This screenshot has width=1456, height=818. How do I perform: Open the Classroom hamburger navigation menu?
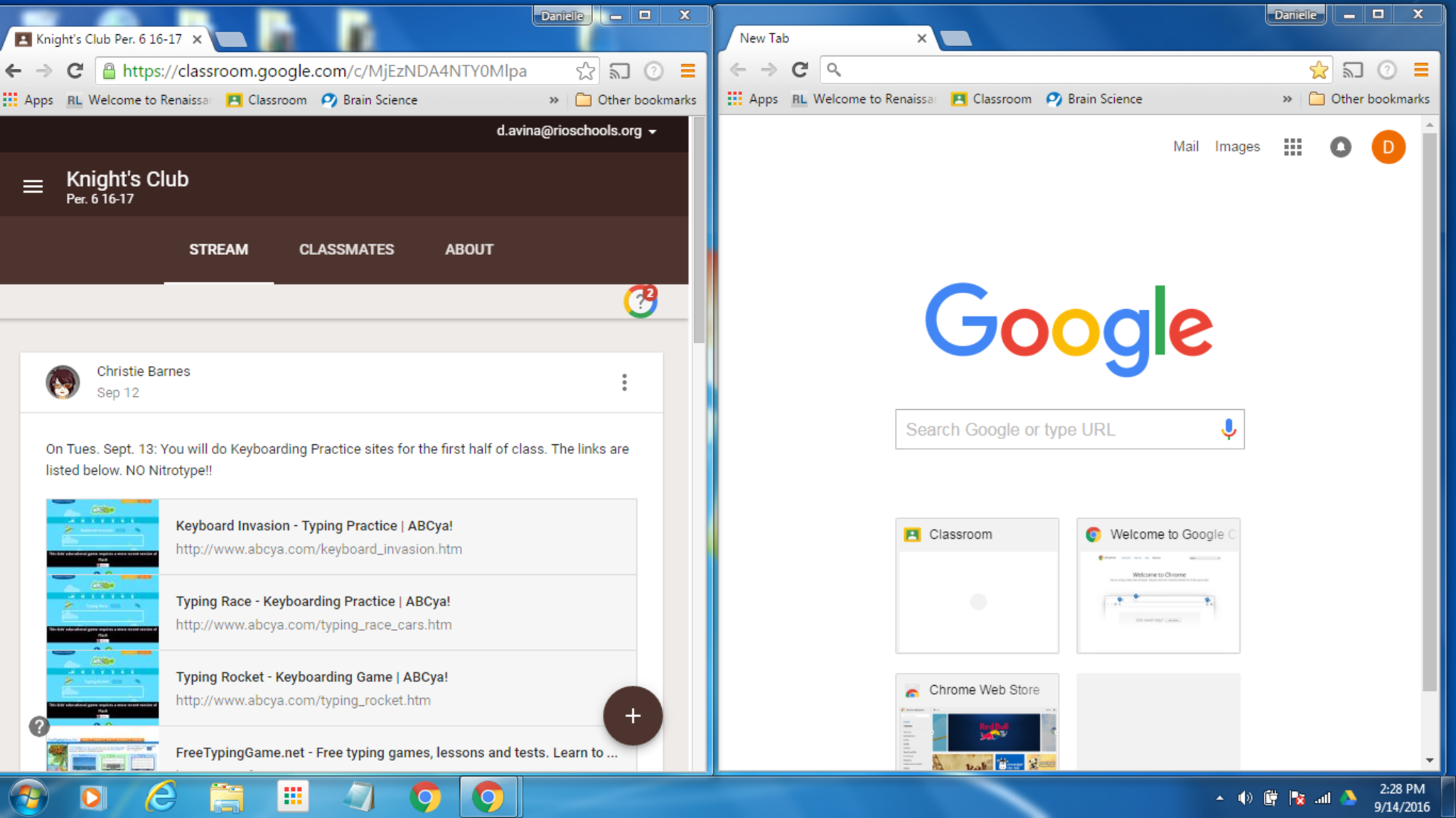coord(33,186)
